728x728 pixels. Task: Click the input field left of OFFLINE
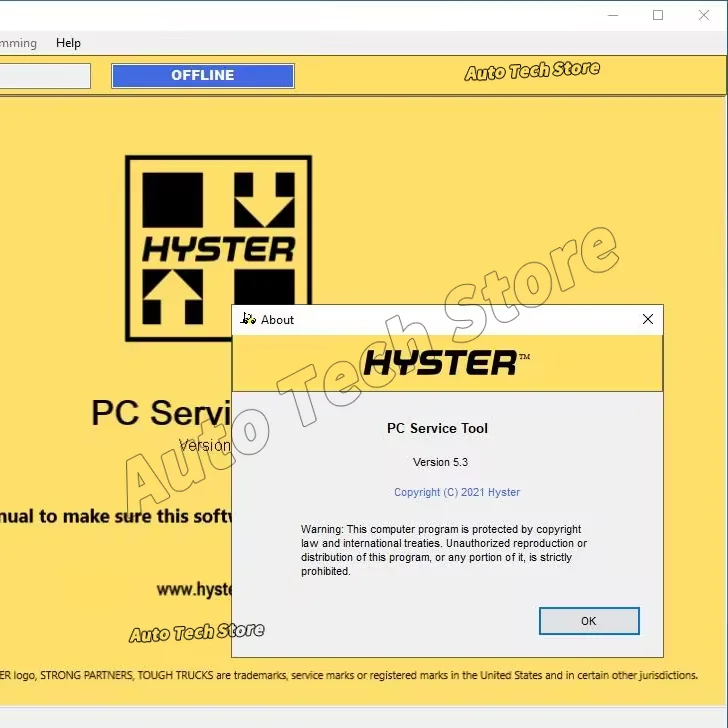45,76
